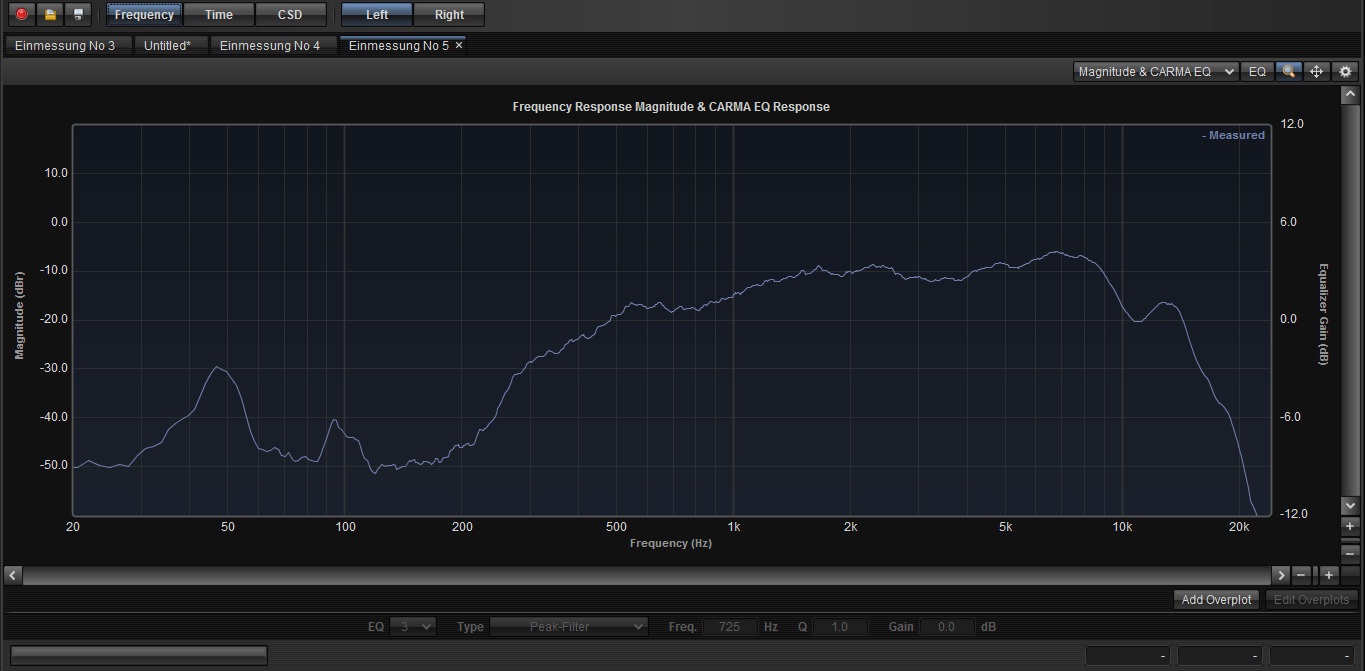Switch to Time view
The image size is (1365, 671).
click(218, 15)
